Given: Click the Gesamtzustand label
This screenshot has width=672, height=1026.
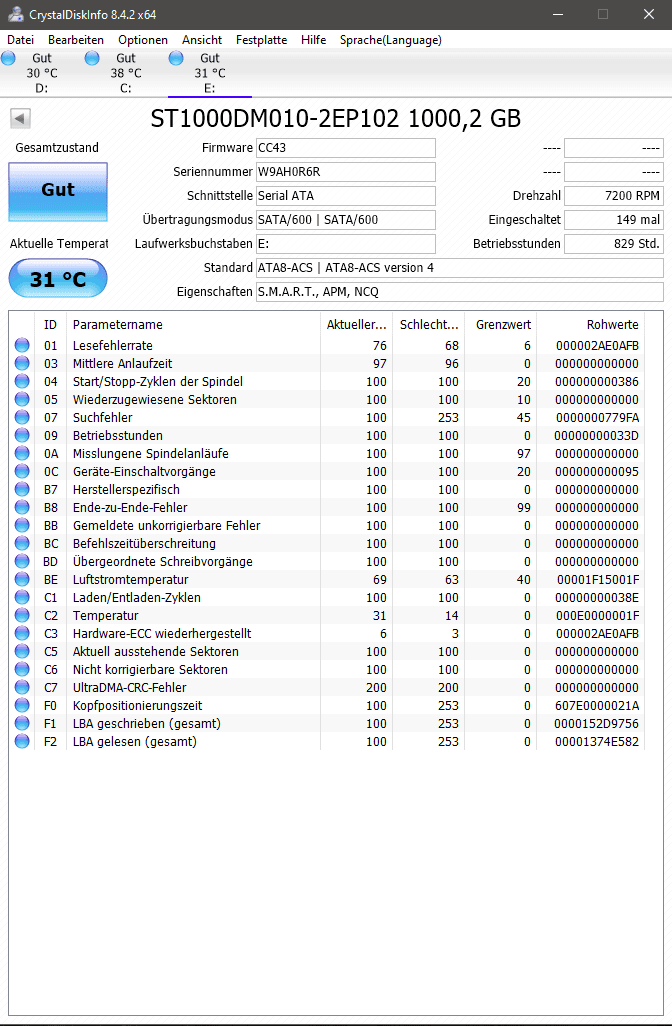Looking at the screenshot, I should pos(57,148).
